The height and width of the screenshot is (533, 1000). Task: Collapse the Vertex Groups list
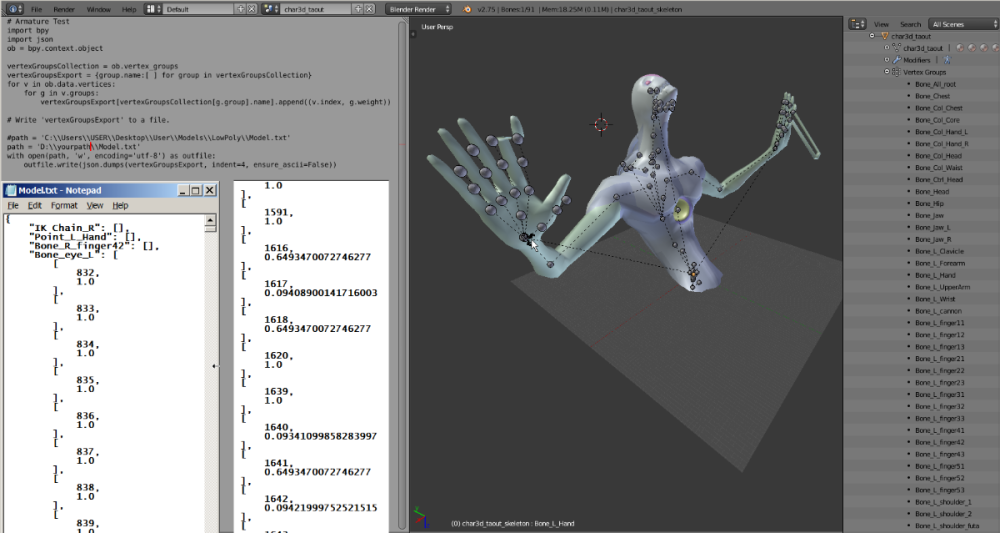(887, 72)
